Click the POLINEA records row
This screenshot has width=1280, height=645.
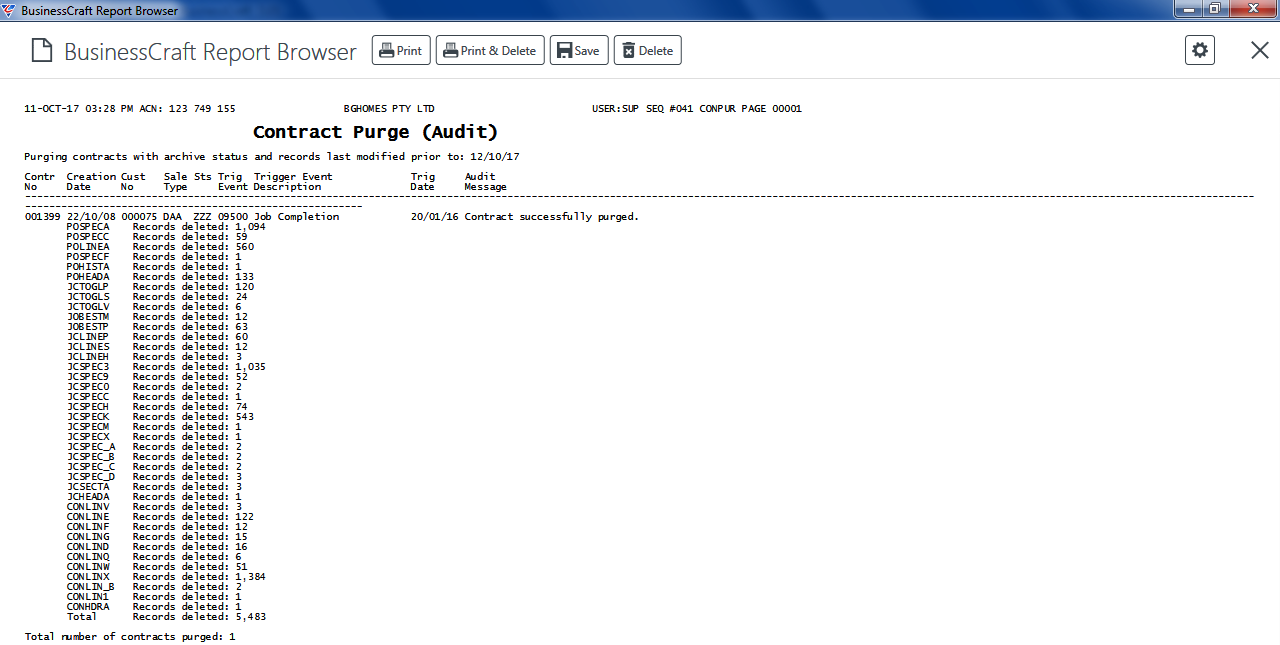pyautogui.click(x=160, y=247)
